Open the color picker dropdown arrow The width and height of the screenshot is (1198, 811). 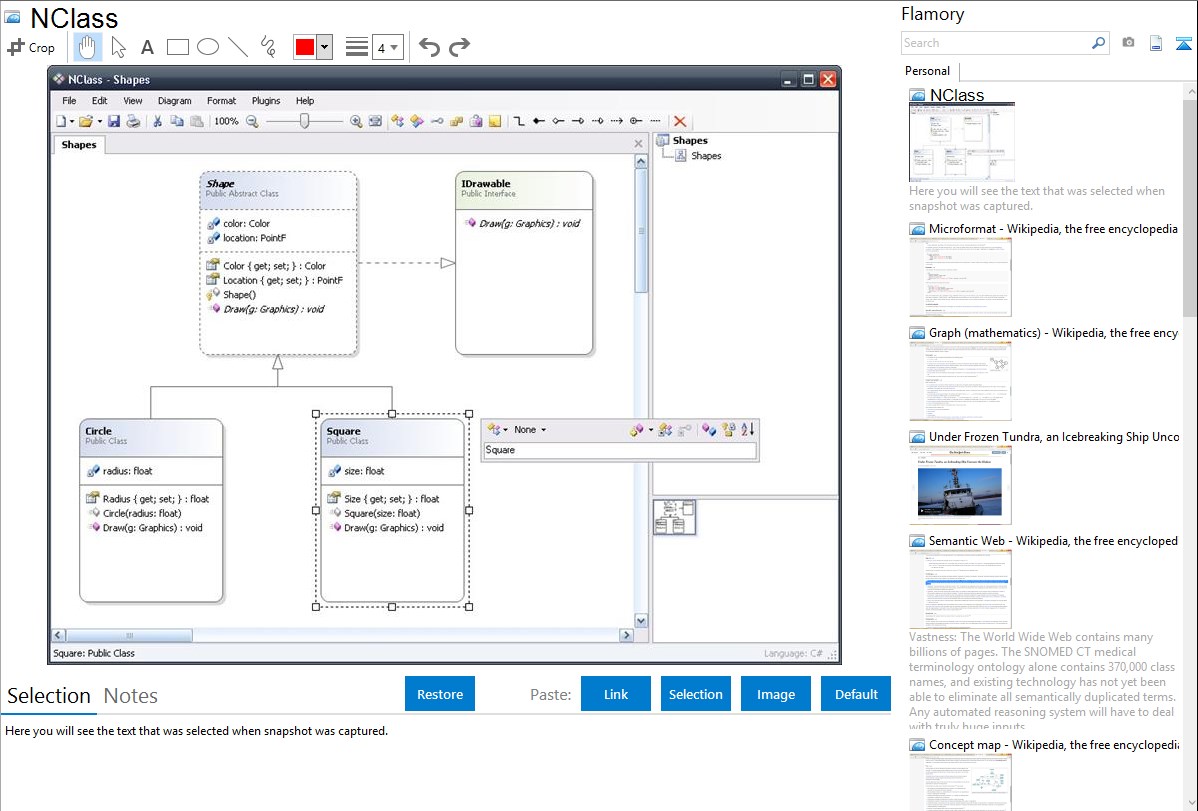pyautogui.click(x=324, y=47)
